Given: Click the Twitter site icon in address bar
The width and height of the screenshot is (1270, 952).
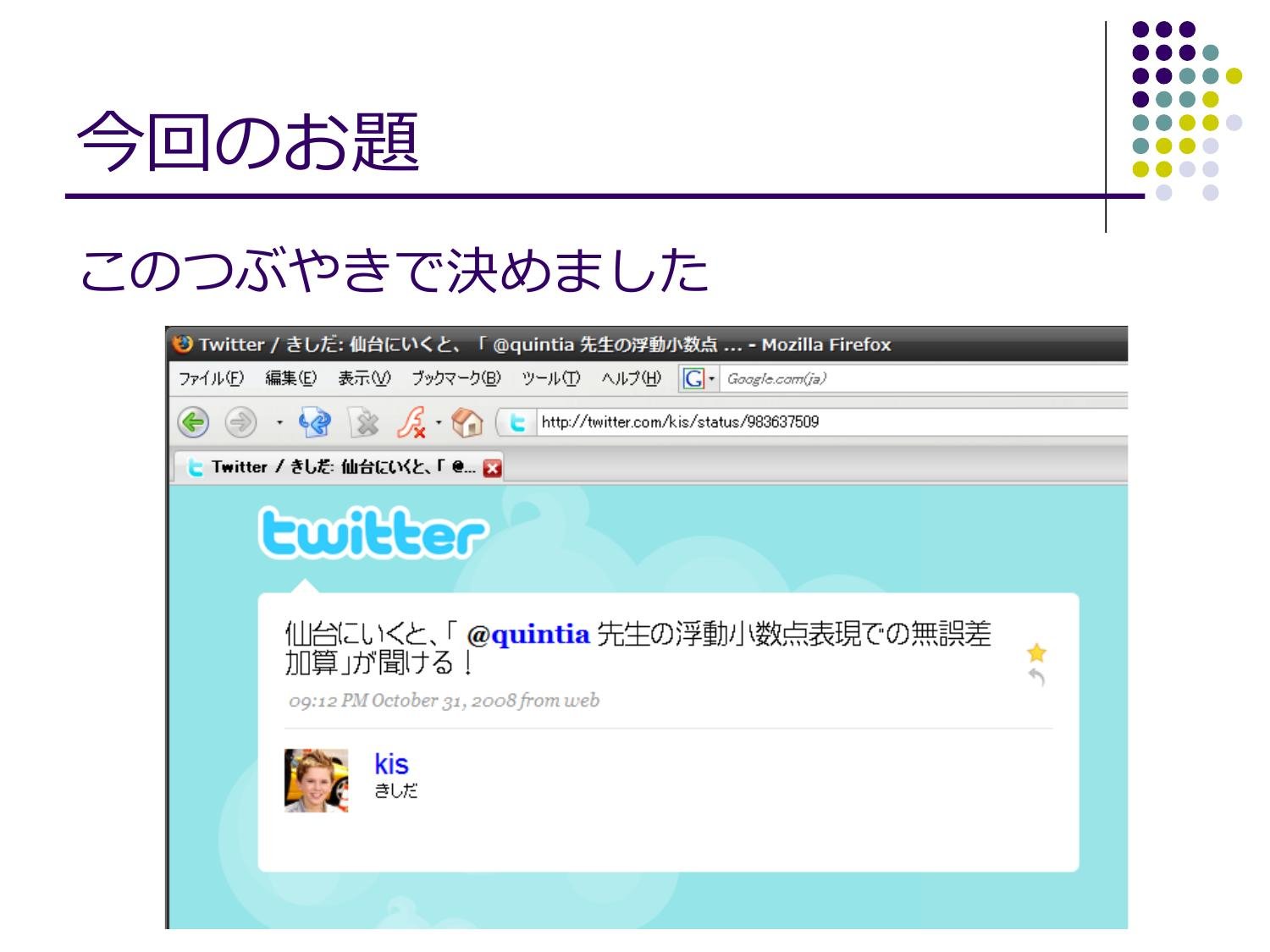Looking at the screenshot, I should coord(518,422).
